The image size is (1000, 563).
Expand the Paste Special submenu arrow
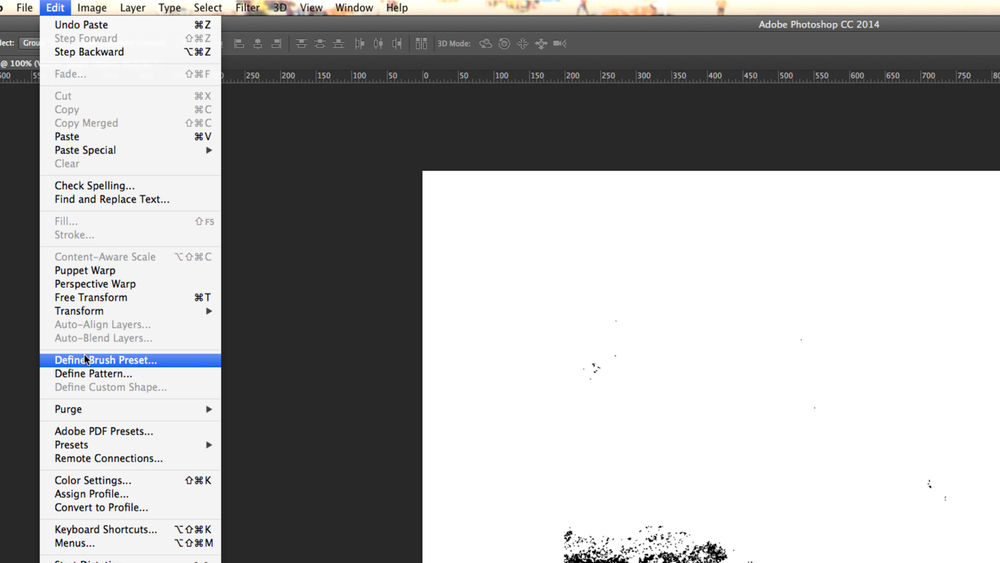click(x=209, y=150)
